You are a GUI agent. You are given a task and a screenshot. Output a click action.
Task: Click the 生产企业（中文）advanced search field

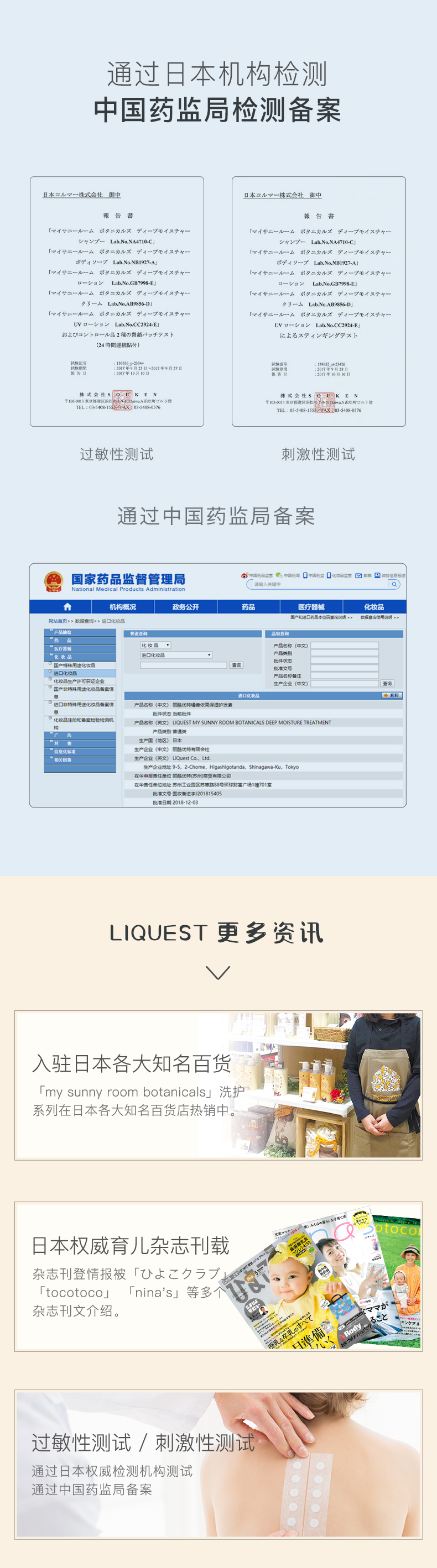pyautogui.click(x=345, y=684)
